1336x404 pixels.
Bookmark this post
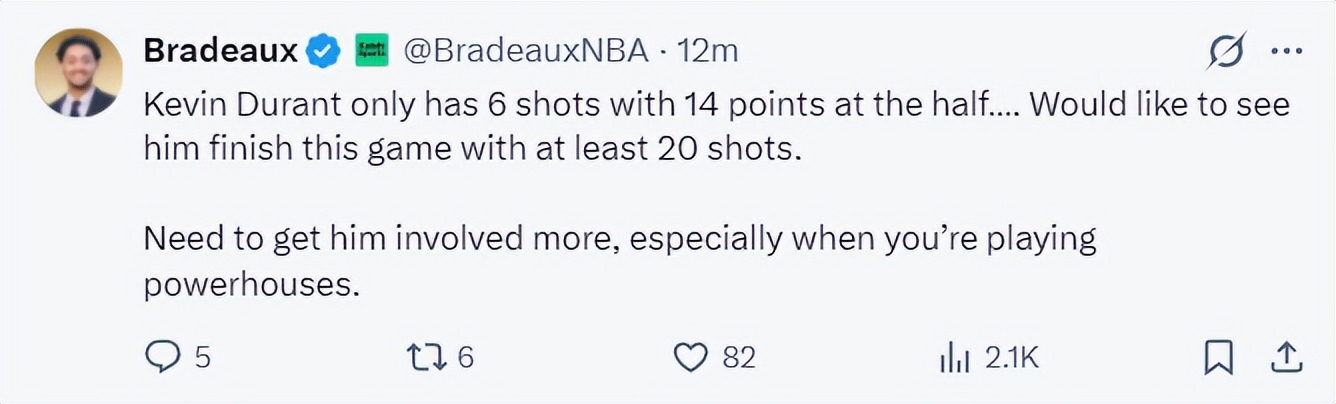(x=1218, y=357)
